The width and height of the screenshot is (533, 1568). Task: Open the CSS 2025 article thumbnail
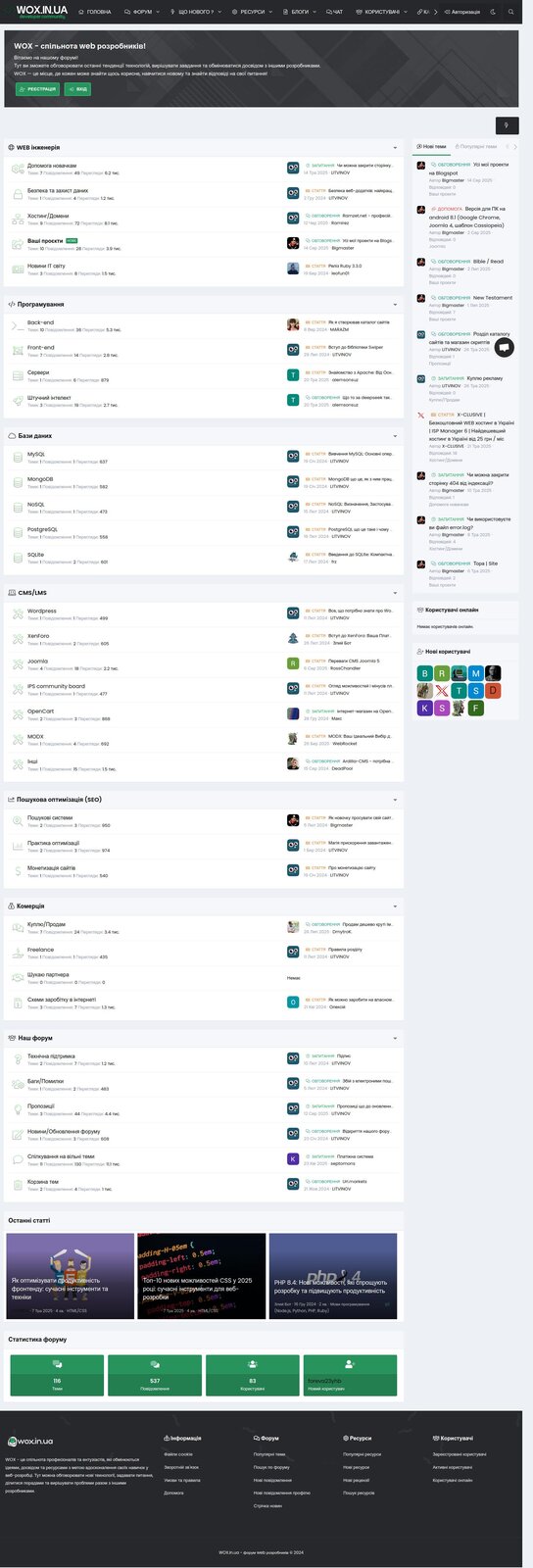202,1276
